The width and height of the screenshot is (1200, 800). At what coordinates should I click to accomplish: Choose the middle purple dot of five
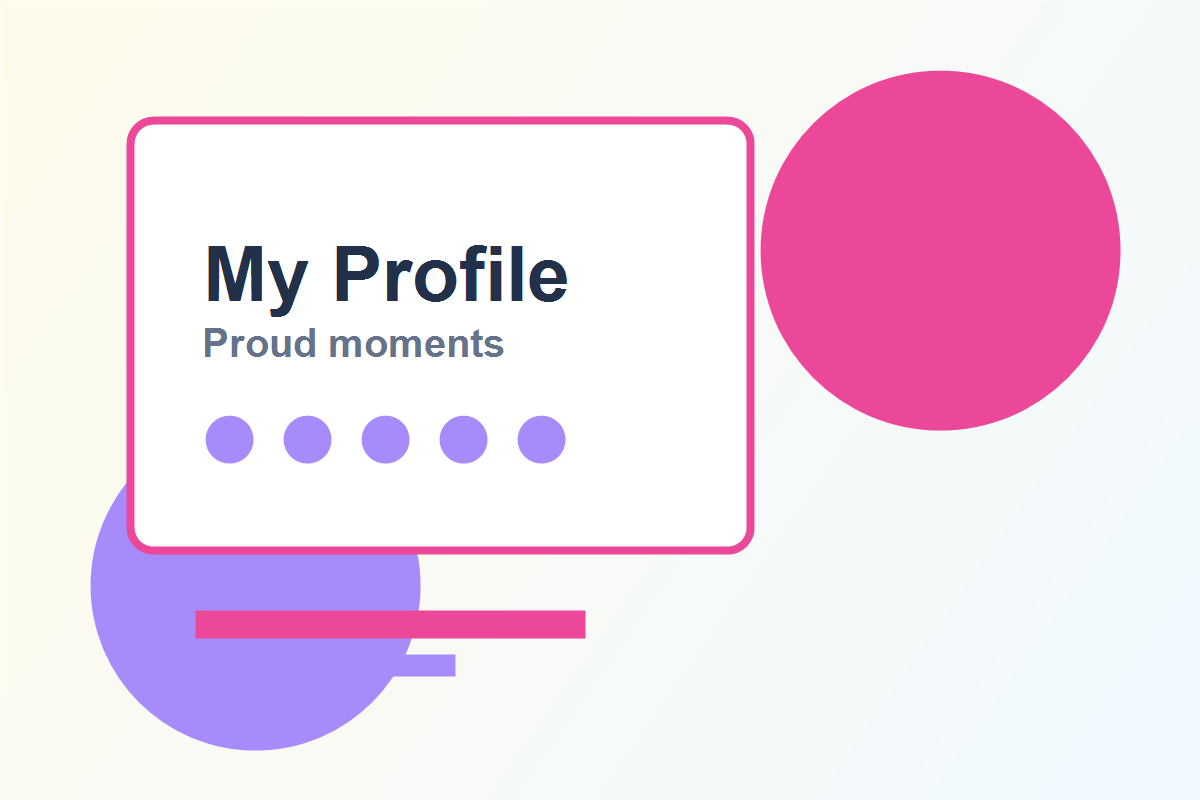[385, 439]
